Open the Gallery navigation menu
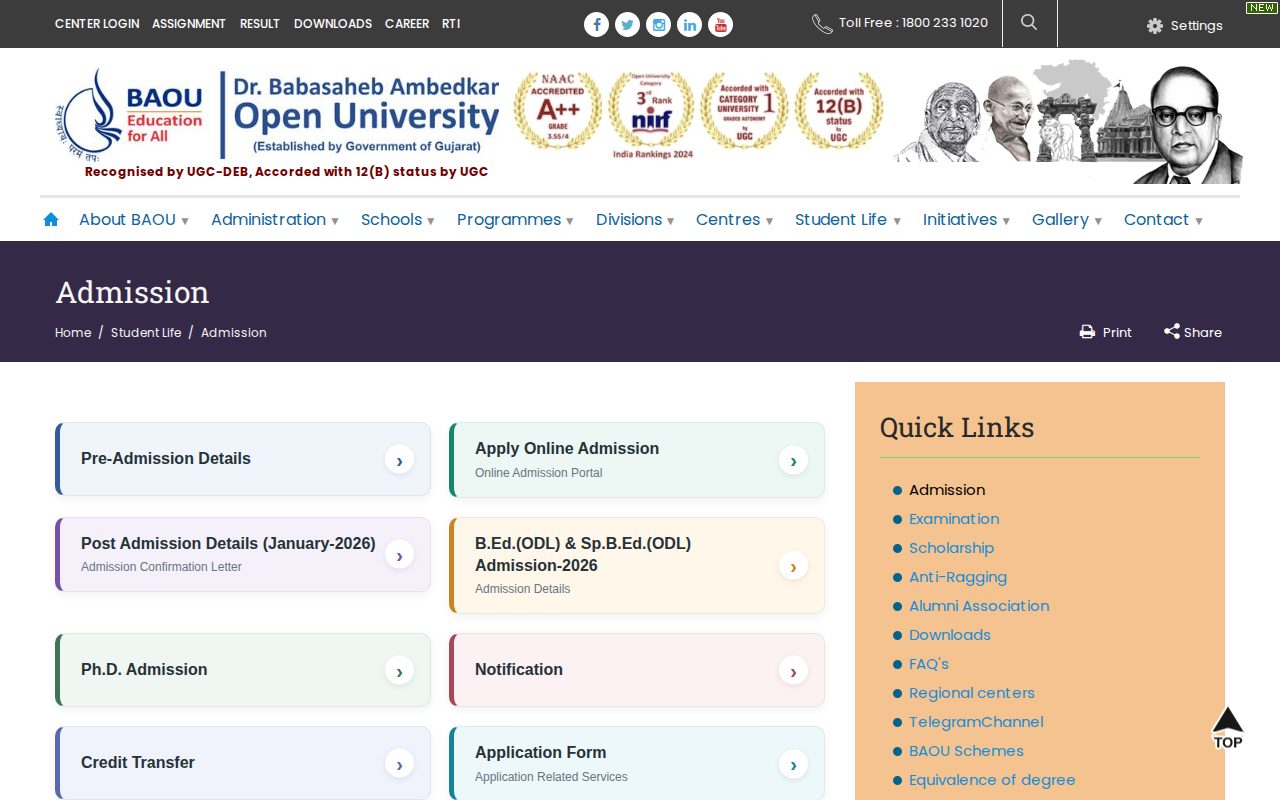Viewport: 1280px width, 800px height. (x=1067, y=219)
